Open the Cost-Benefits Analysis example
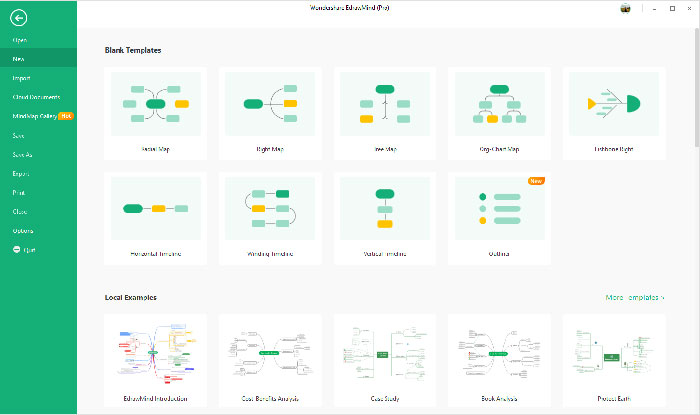Image resolution: width=700 pixels, height=415 pixels. 270,361
